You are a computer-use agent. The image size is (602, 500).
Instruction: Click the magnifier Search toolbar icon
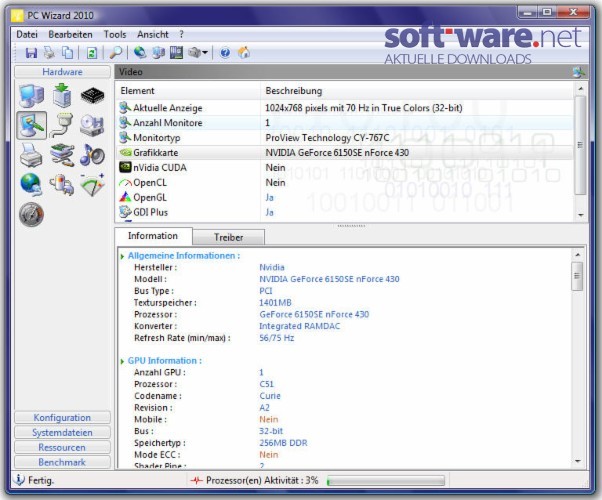tap(116, 53)
